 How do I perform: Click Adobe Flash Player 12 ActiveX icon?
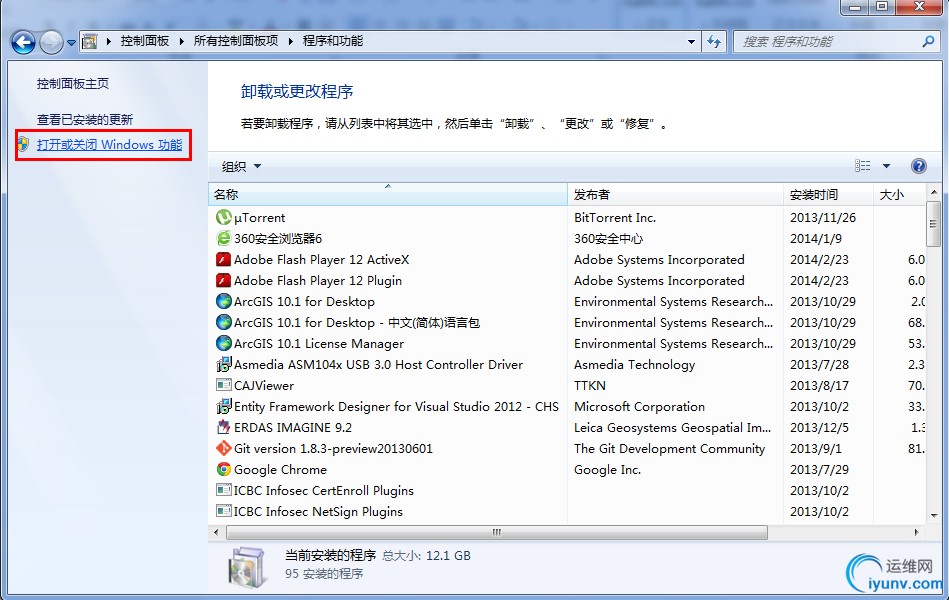(x=224, y=259)
